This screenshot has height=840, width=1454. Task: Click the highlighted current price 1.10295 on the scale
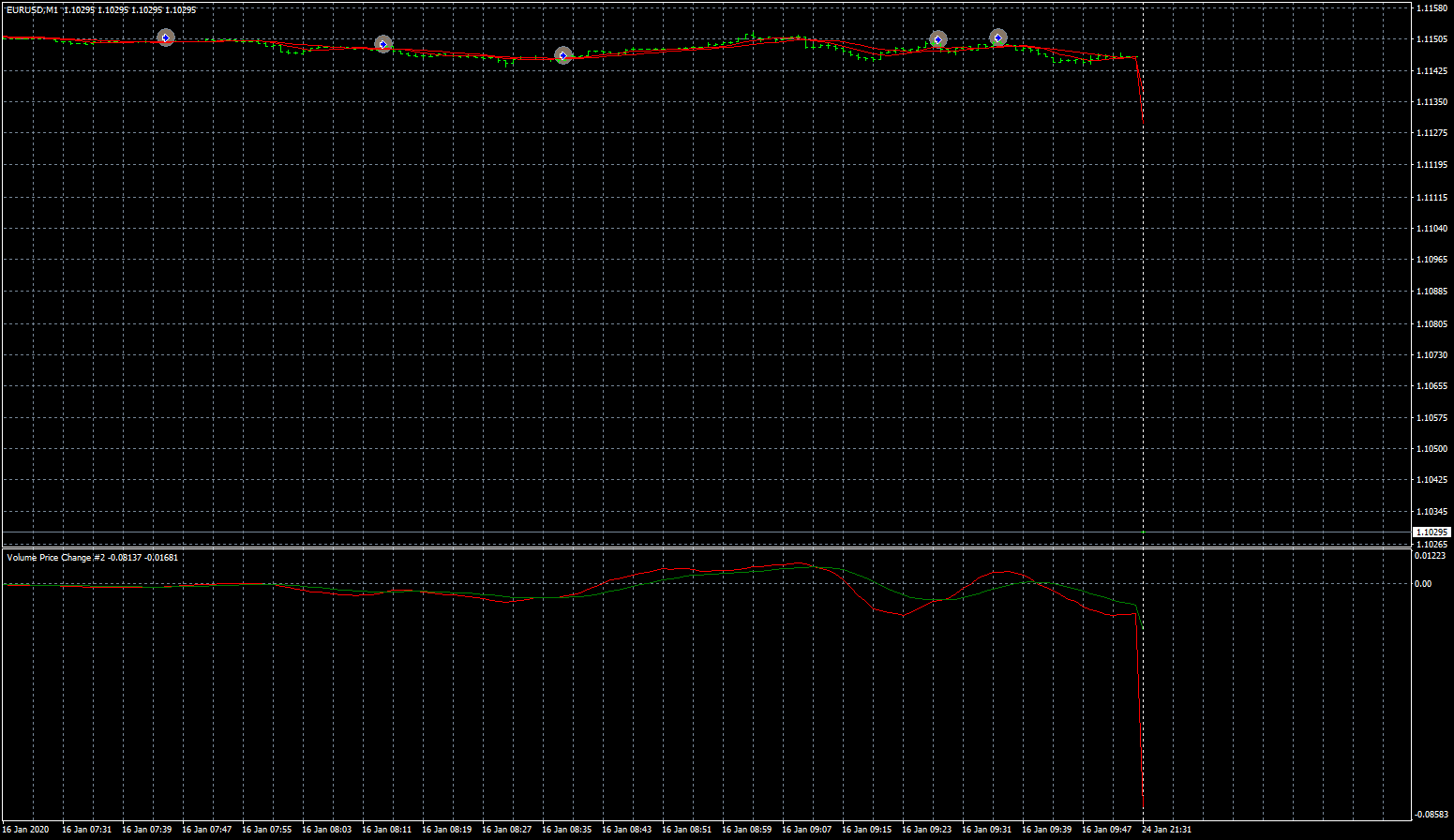point(1432,532)
